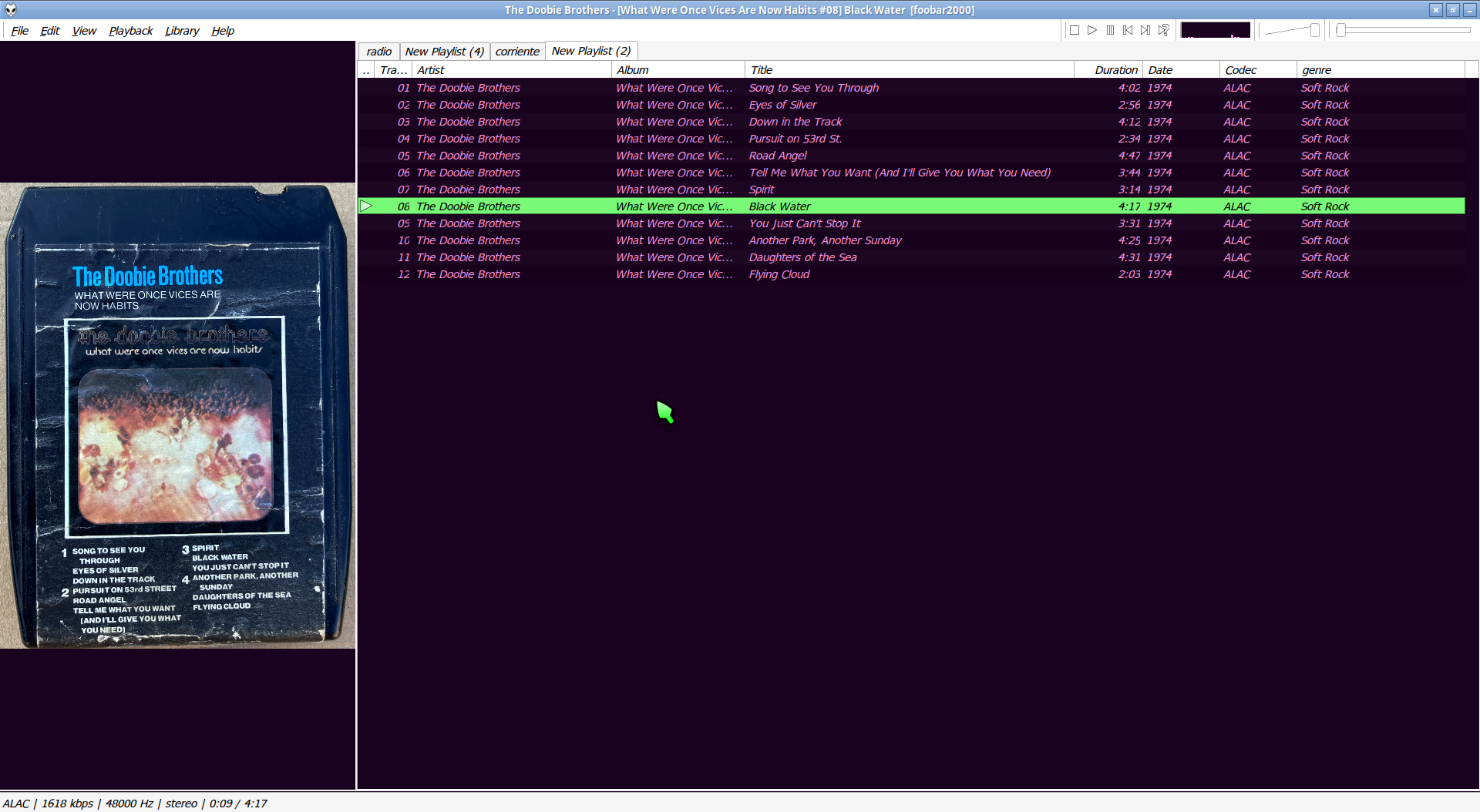Select 'Daughters of the Sea' track

(802, 257)
